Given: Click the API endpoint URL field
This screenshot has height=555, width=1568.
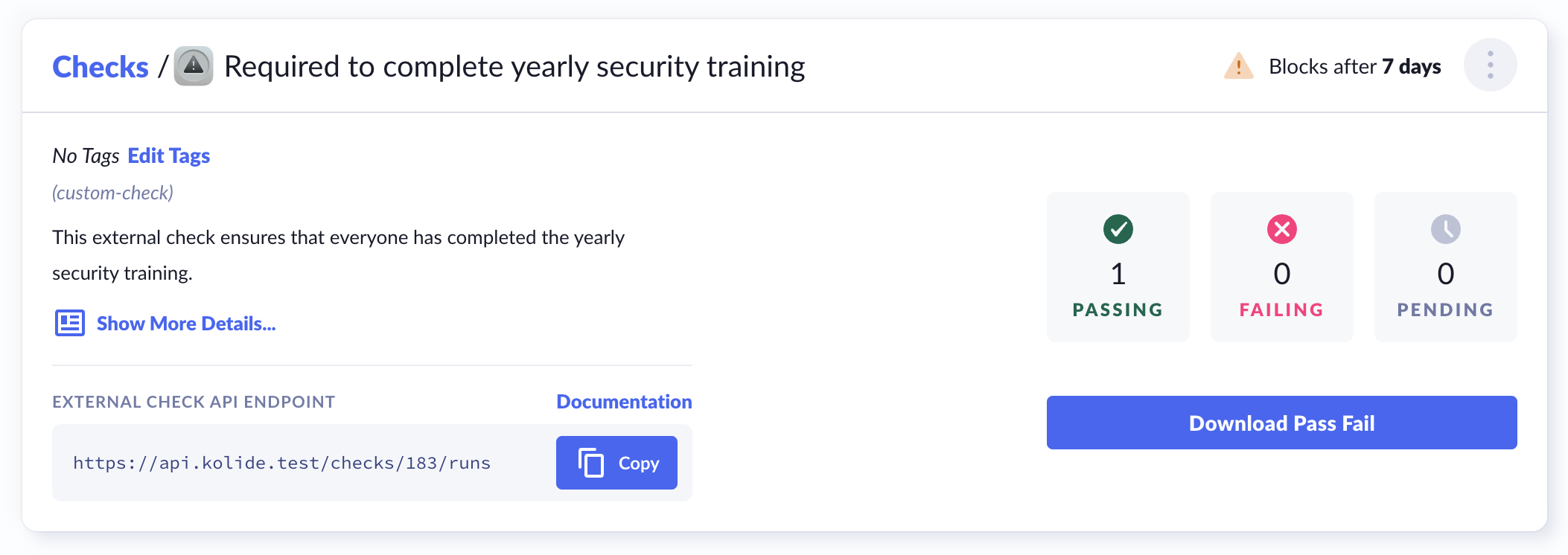Looking at the screenshot, I should (x=281, y=463).
